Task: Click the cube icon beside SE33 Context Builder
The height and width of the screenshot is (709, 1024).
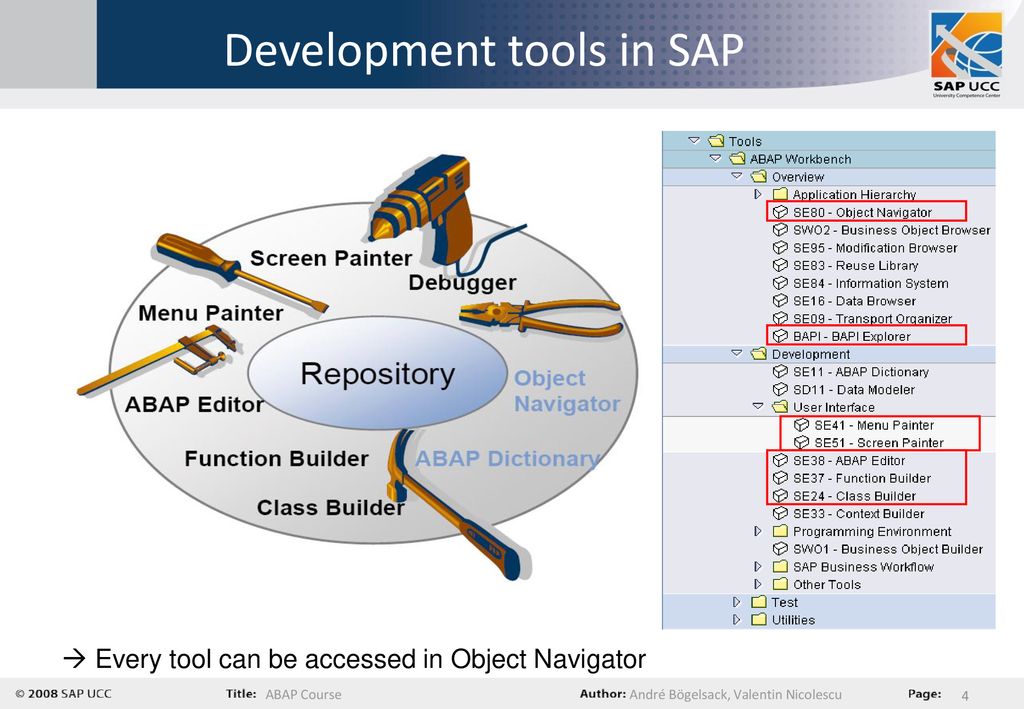Action: pyautogui.click(x=780, y=513)
